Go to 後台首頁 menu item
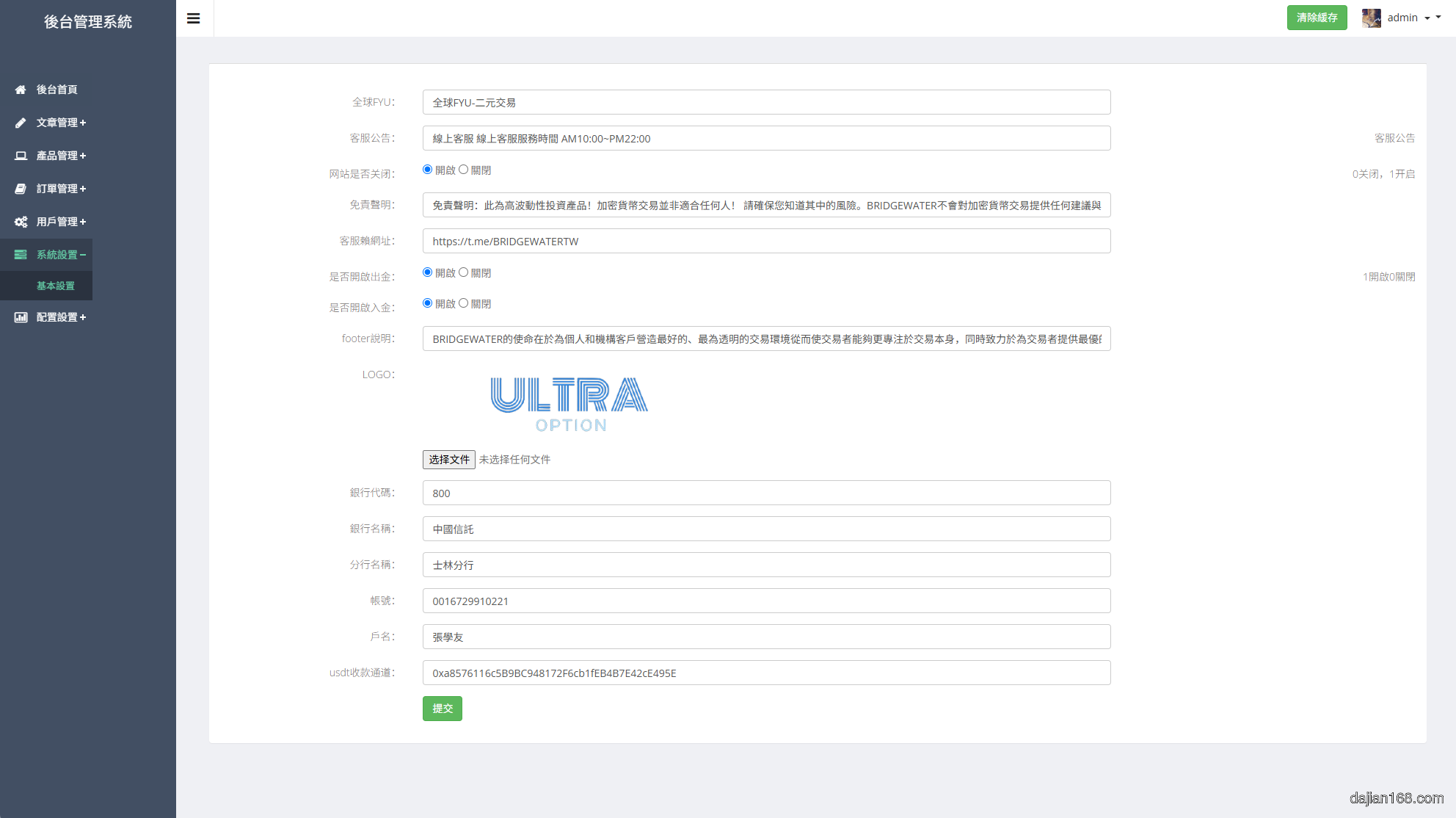This screenshot has height=818, width=1456. pyautogui.click(x=57, y=90)
